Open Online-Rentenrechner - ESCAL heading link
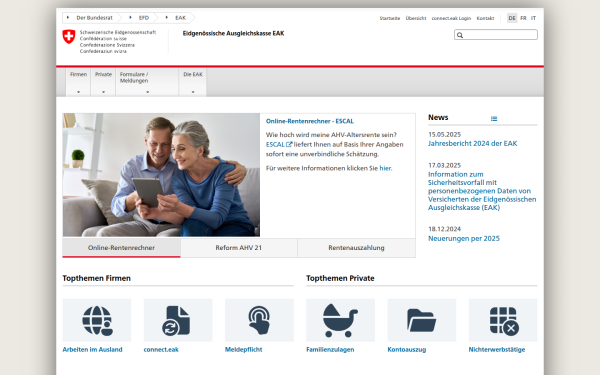Screen dimensions: 600x375 click(x=310, y=121)
